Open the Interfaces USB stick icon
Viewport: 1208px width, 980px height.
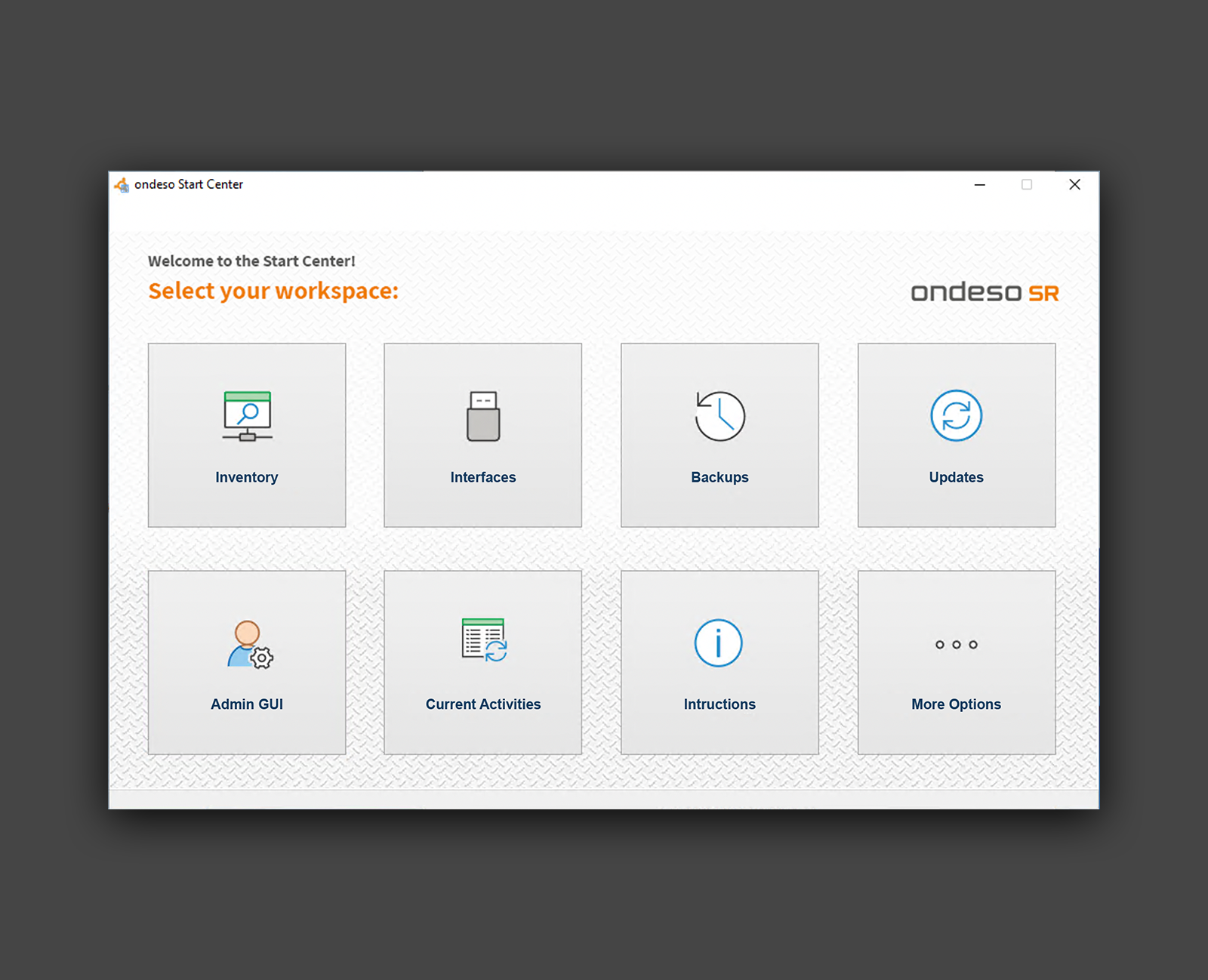483,416
